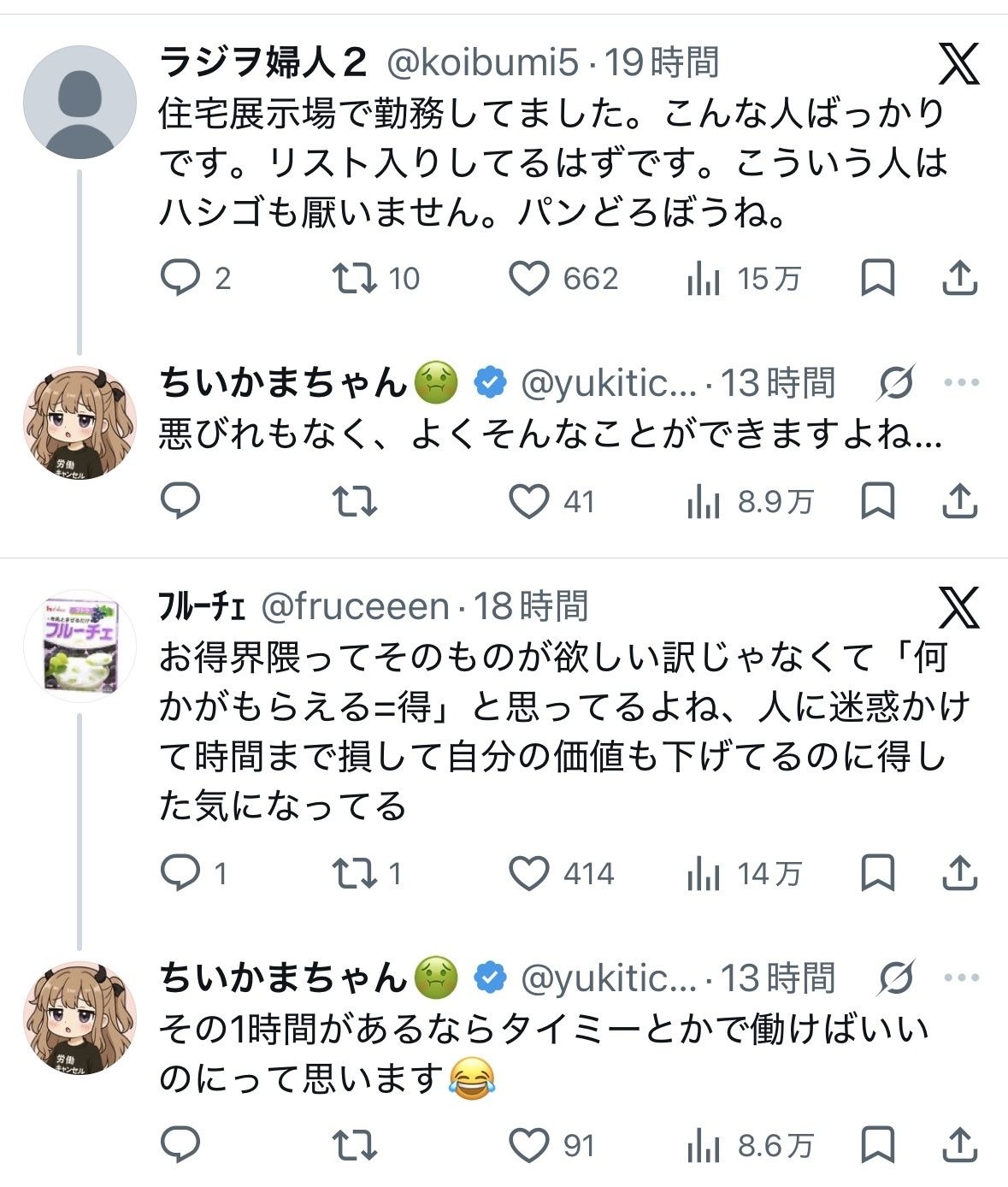Like the reply with 41 likes

[529, 501]
